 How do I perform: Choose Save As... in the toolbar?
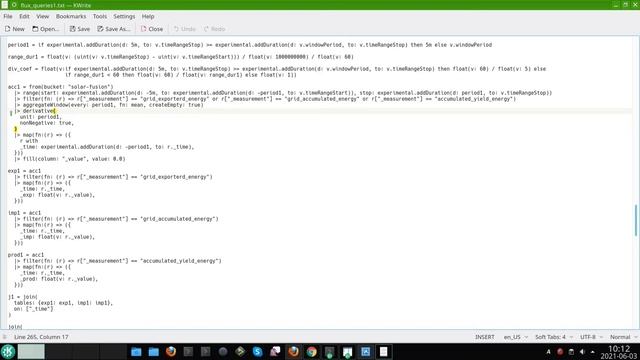point(114,29)
